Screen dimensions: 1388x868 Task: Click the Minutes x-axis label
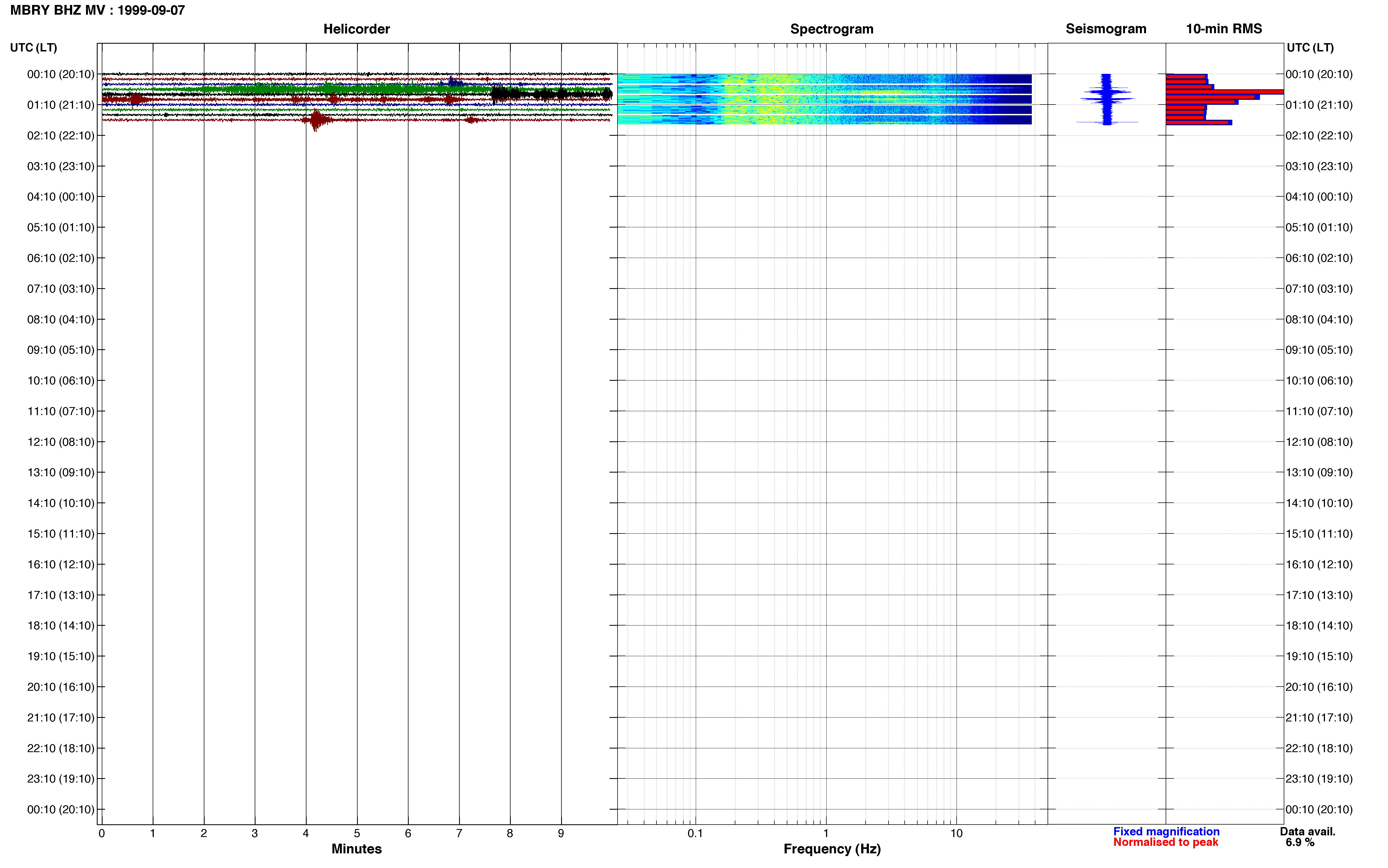[356, 848]
